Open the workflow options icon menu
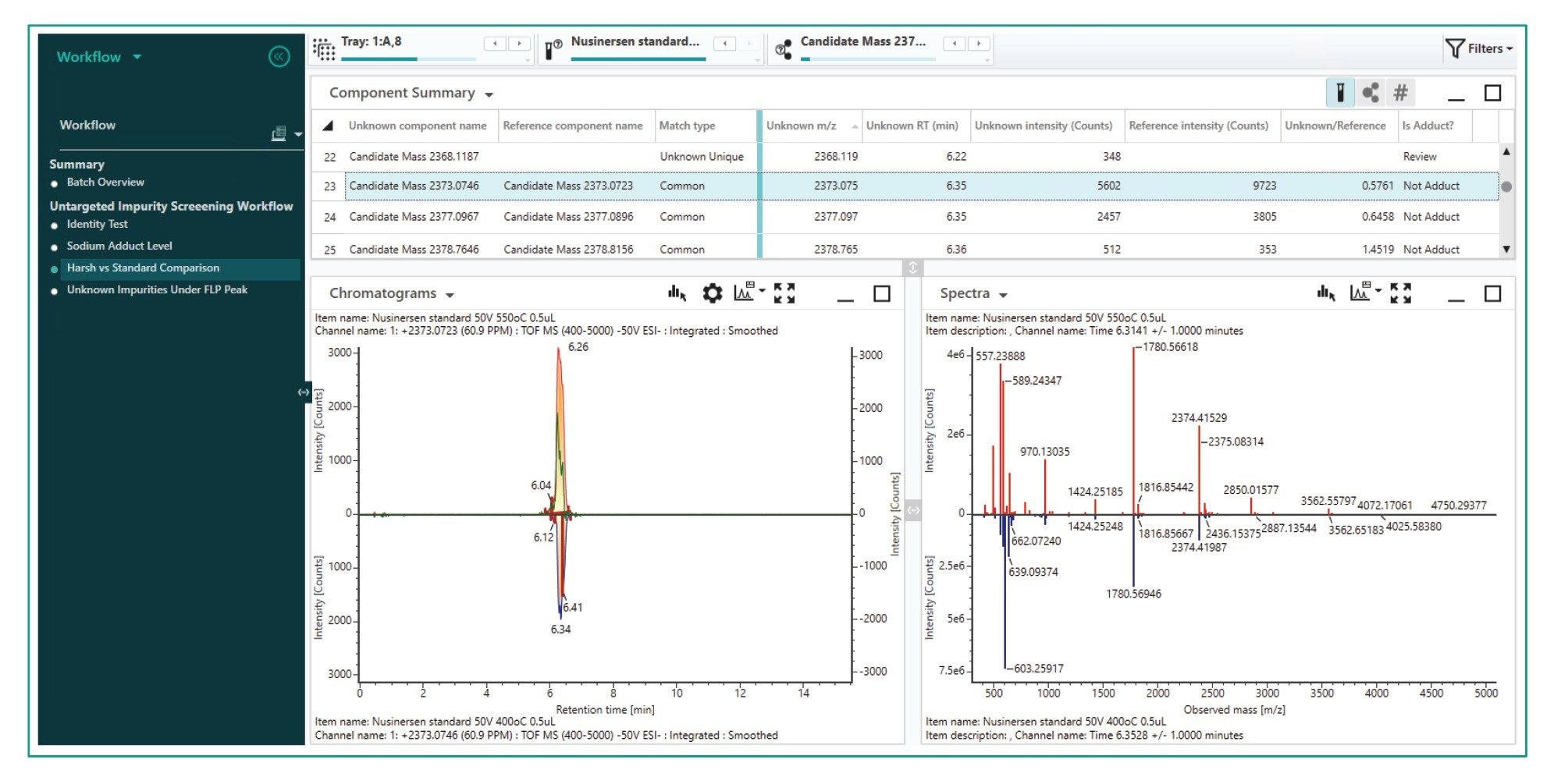Image resolution: width=1561 pixels, height=784 pixels. point(286,134)
